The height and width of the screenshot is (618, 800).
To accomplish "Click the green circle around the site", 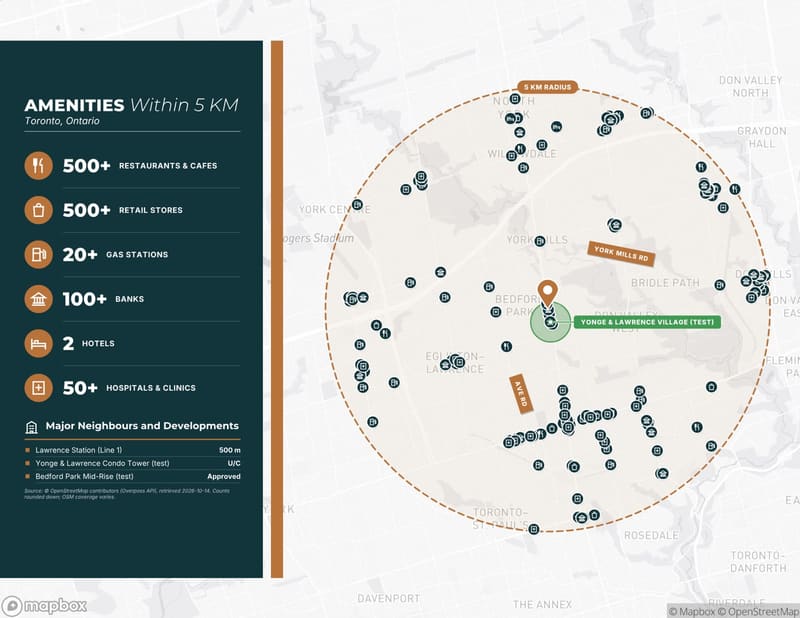I will [551, 322].
